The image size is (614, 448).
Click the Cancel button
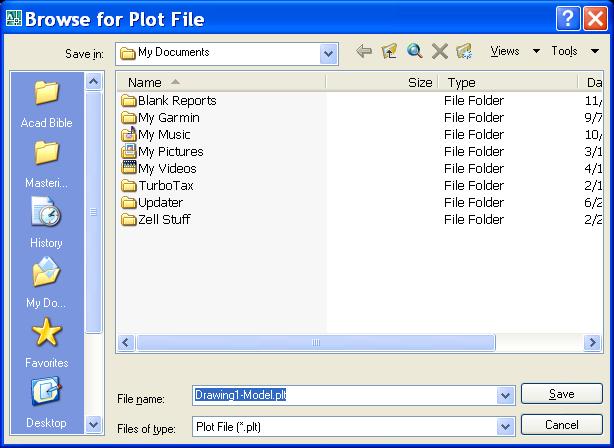[561, 425]
